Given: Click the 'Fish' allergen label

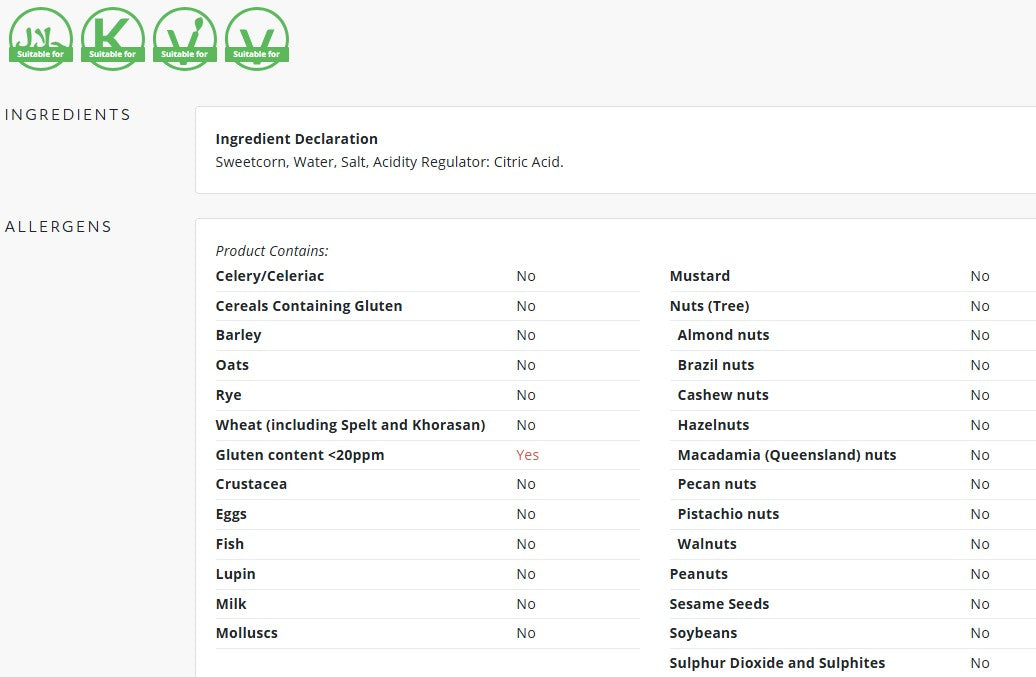Looking at the screenshot, I should point(229,544).
